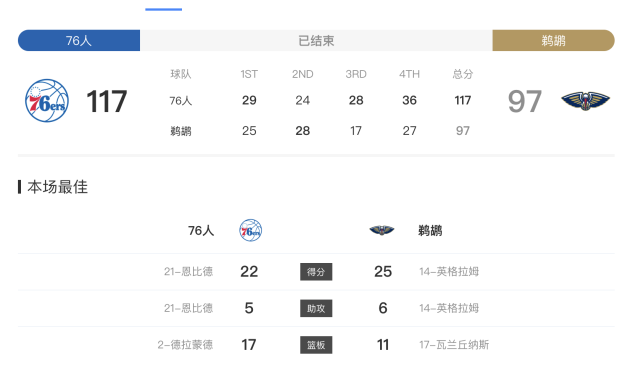Viewport: 641px width, 372px height.
Task: Click the Pelicans final score 97
Action: [x=524, y=101]
